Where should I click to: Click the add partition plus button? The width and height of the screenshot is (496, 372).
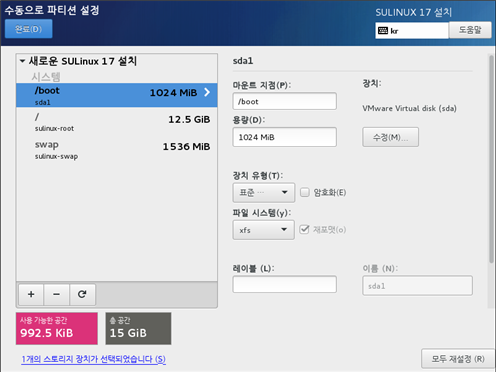[31, 294]
